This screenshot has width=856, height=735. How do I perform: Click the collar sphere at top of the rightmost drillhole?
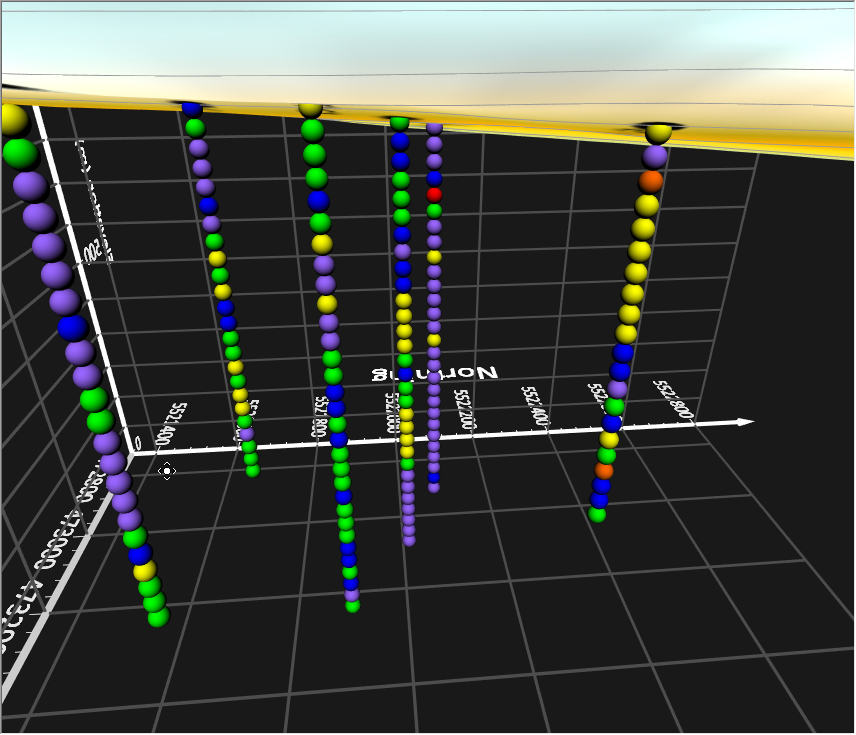click(x=655, y=130)
